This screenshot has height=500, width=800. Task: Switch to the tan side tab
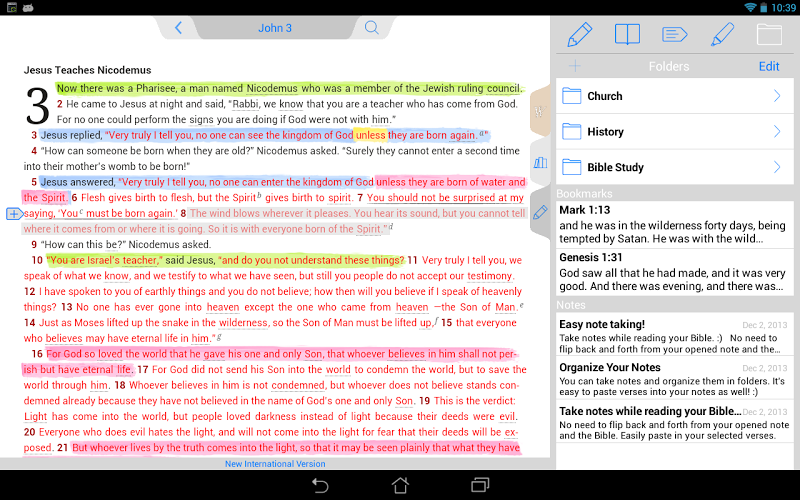[540, 111]
